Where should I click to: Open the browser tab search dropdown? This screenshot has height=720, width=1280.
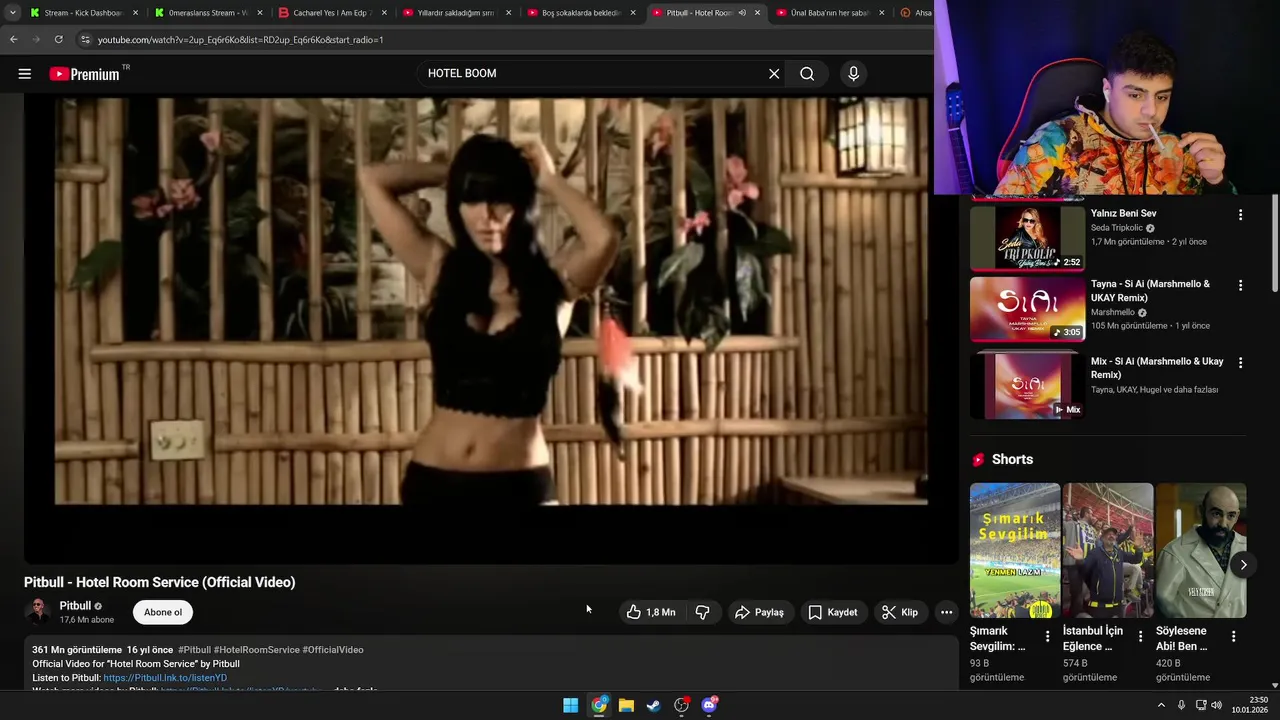pyautogui.click(x=12, y=13)
